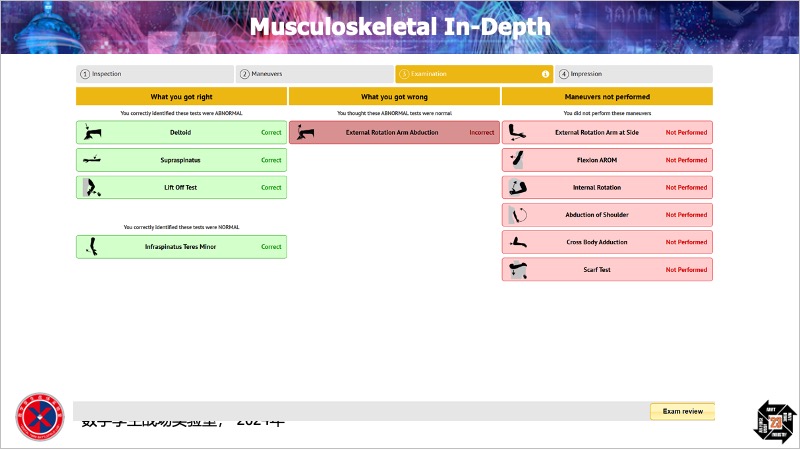
Task: Click the Abduction of Shoulder icon
Action: pyautogui.click(x=517, y=215)
